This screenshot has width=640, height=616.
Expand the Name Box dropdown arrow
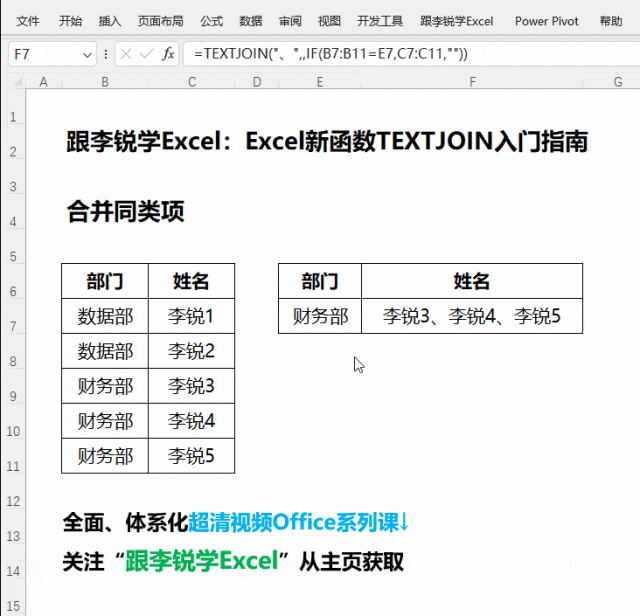click(x=87, y=54)
